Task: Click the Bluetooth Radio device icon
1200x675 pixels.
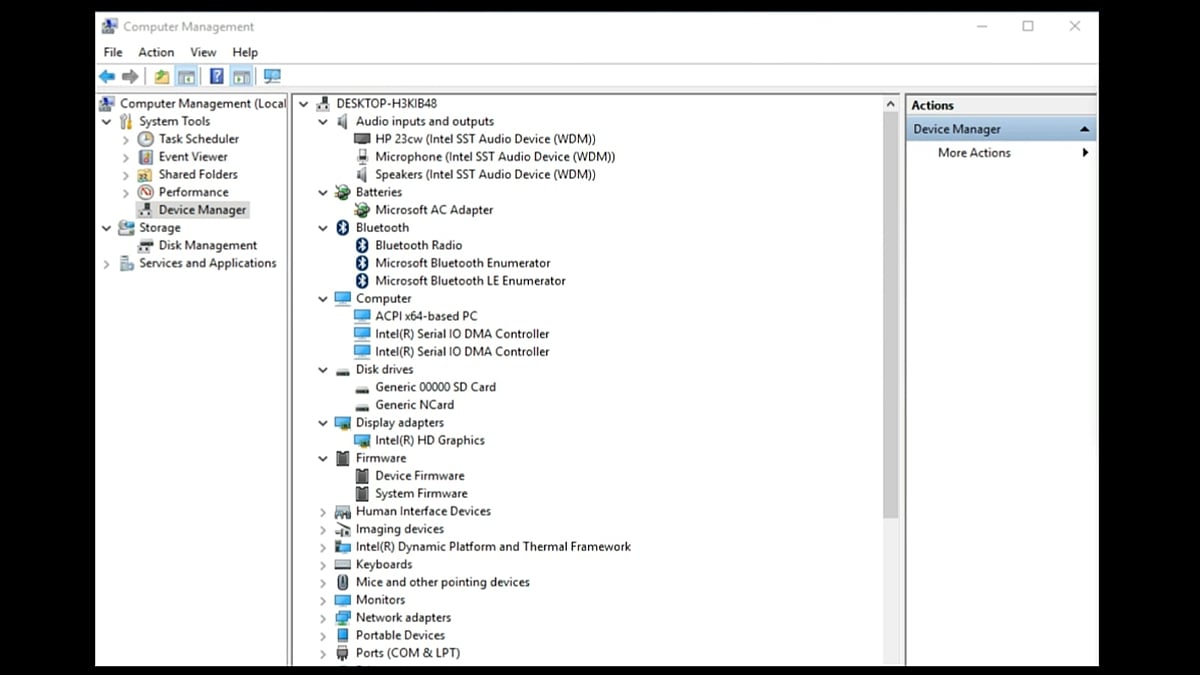Action: [362, 245]
